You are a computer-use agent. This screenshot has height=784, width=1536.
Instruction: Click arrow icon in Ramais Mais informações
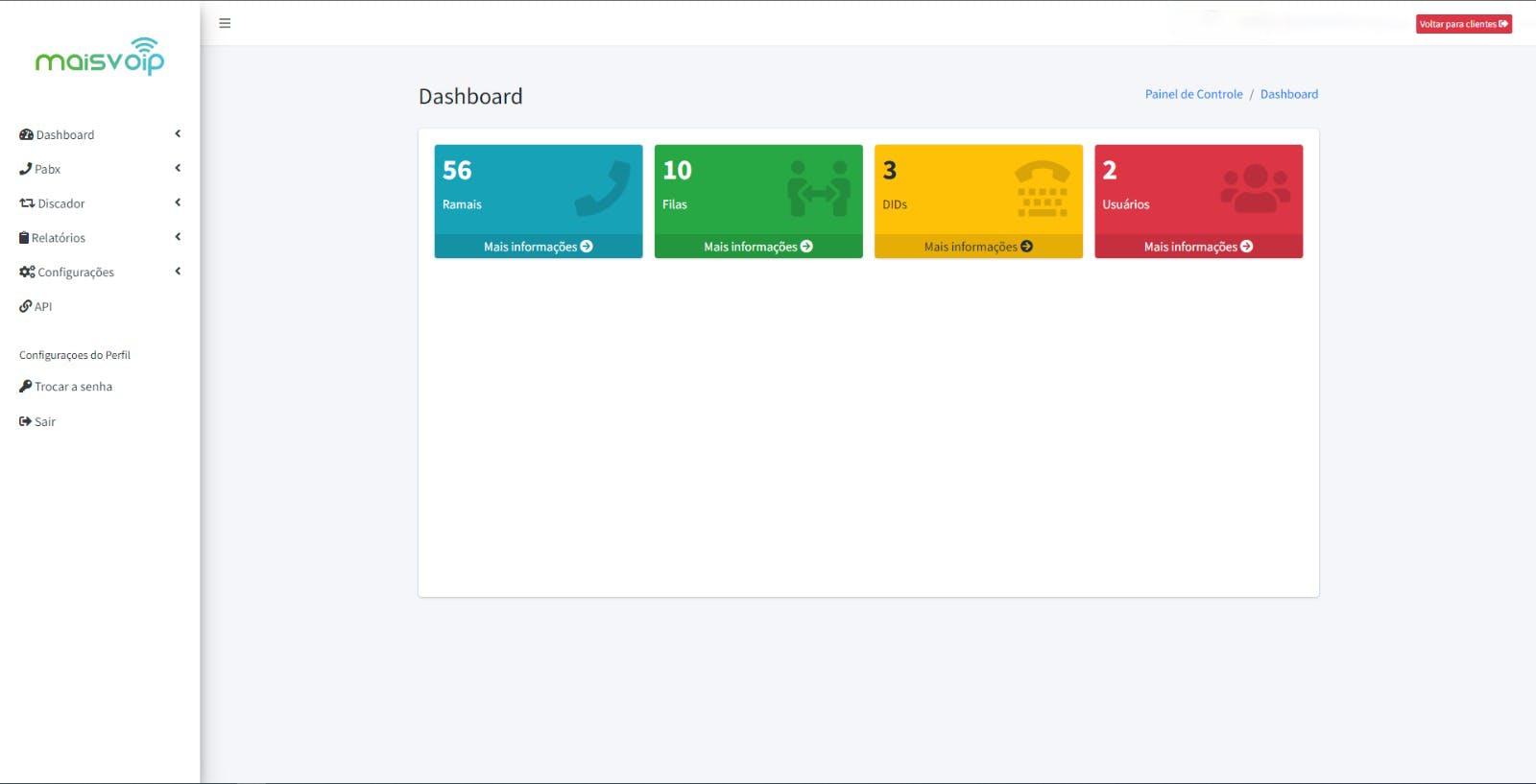coord(587,247)
